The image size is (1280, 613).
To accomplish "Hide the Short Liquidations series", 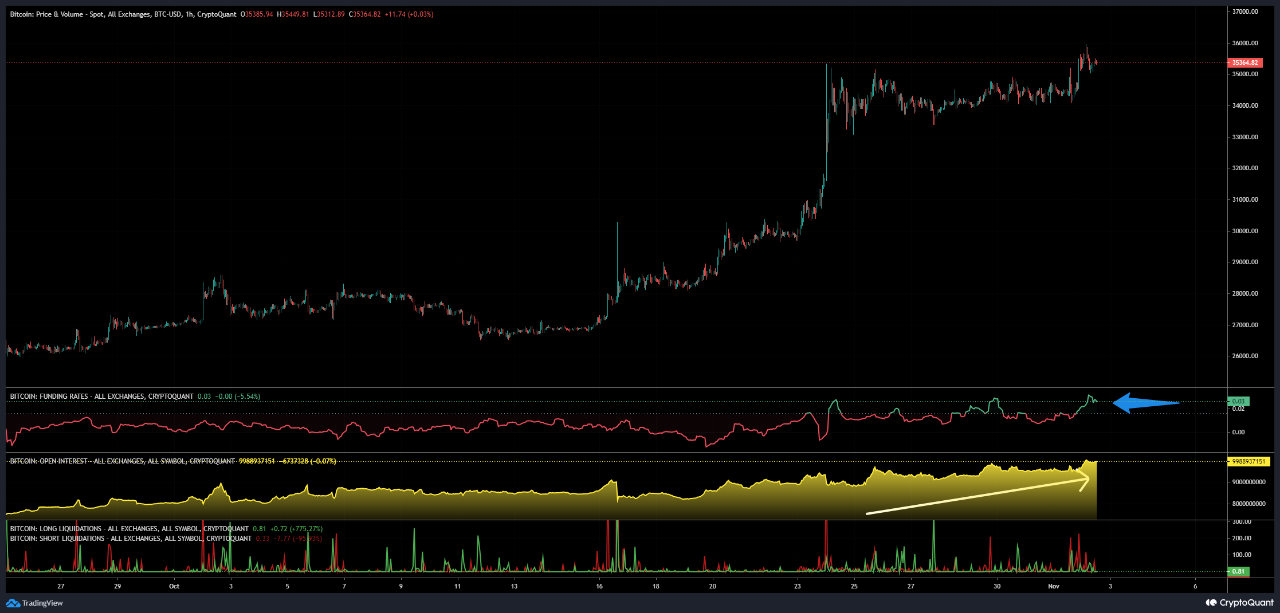I will click(x=110, y=536).
